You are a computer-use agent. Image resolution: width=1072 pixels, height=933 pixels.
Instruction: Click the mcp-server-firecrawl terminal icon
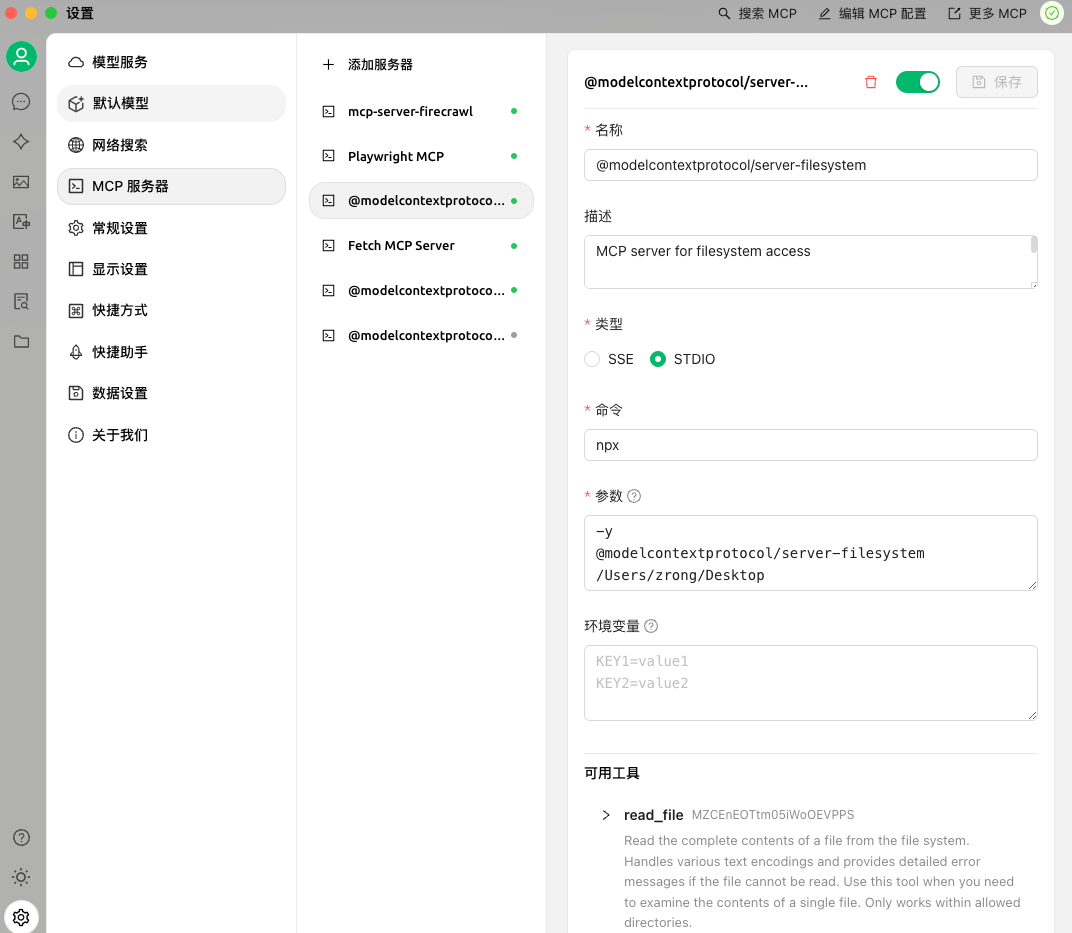click(329, 111)
